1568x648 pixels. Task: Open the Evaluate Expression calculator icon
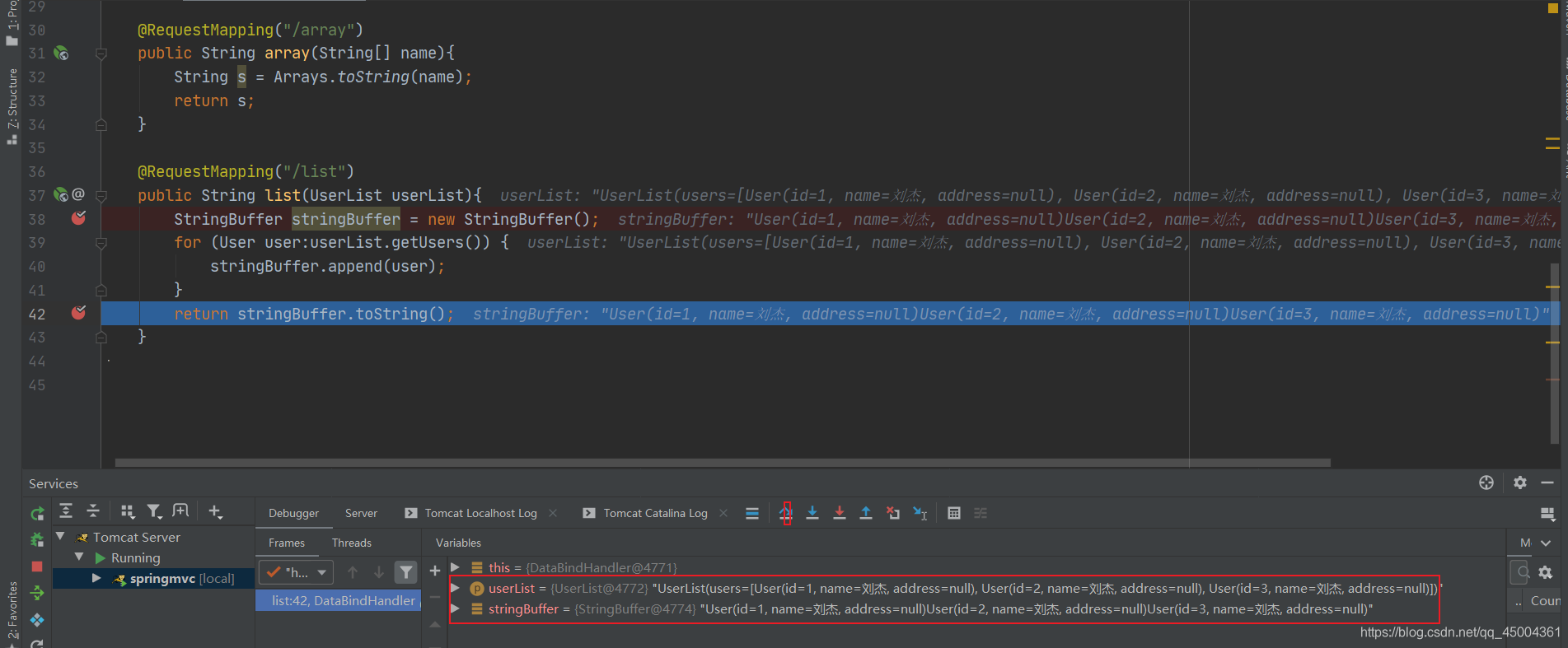[954, 513]
